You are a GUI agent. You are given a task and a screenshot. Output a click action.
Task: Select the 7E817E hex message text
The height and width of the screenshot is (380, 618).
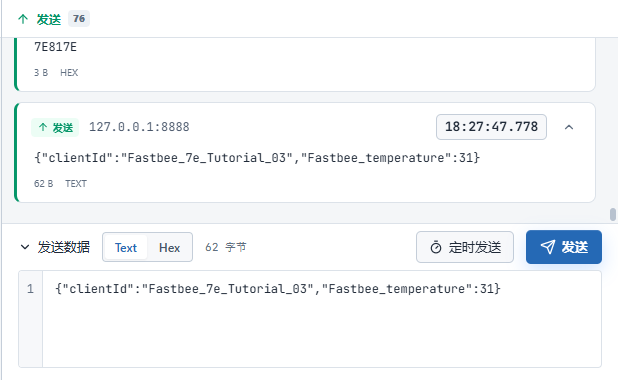56,47
